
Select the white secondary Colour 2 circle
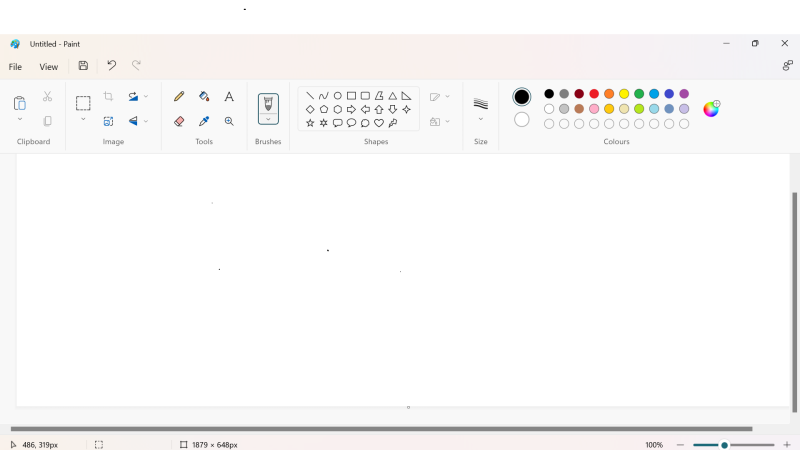point(522,120)
